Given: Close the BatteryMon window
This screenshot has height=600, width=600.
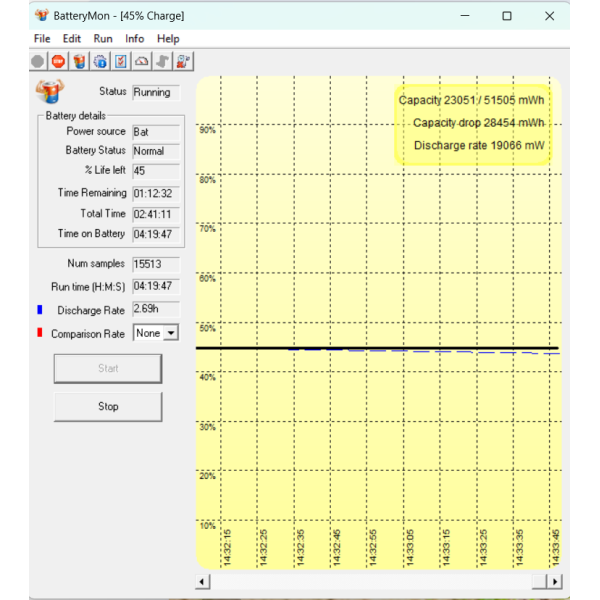Looking at the screenshot, I should point(549,16).
